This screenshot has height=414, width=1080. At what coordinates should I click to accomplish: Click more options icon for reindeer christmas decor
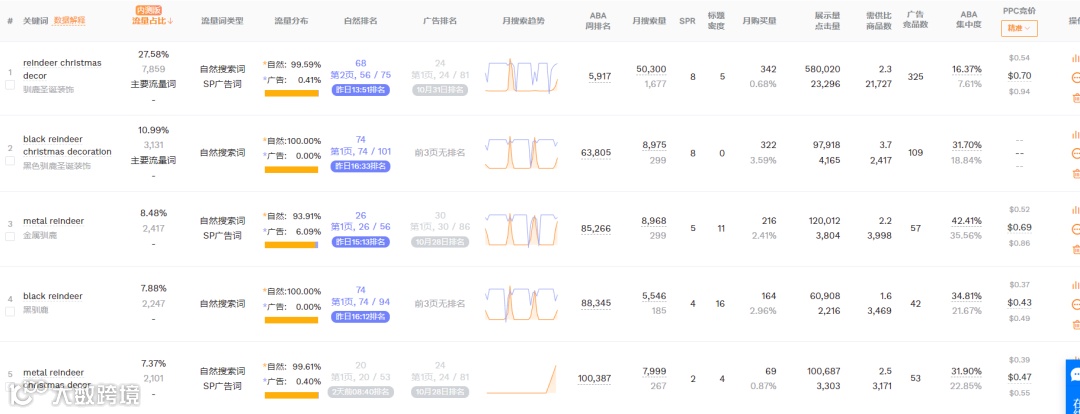pyautogui.click(x=1075, y=77)
